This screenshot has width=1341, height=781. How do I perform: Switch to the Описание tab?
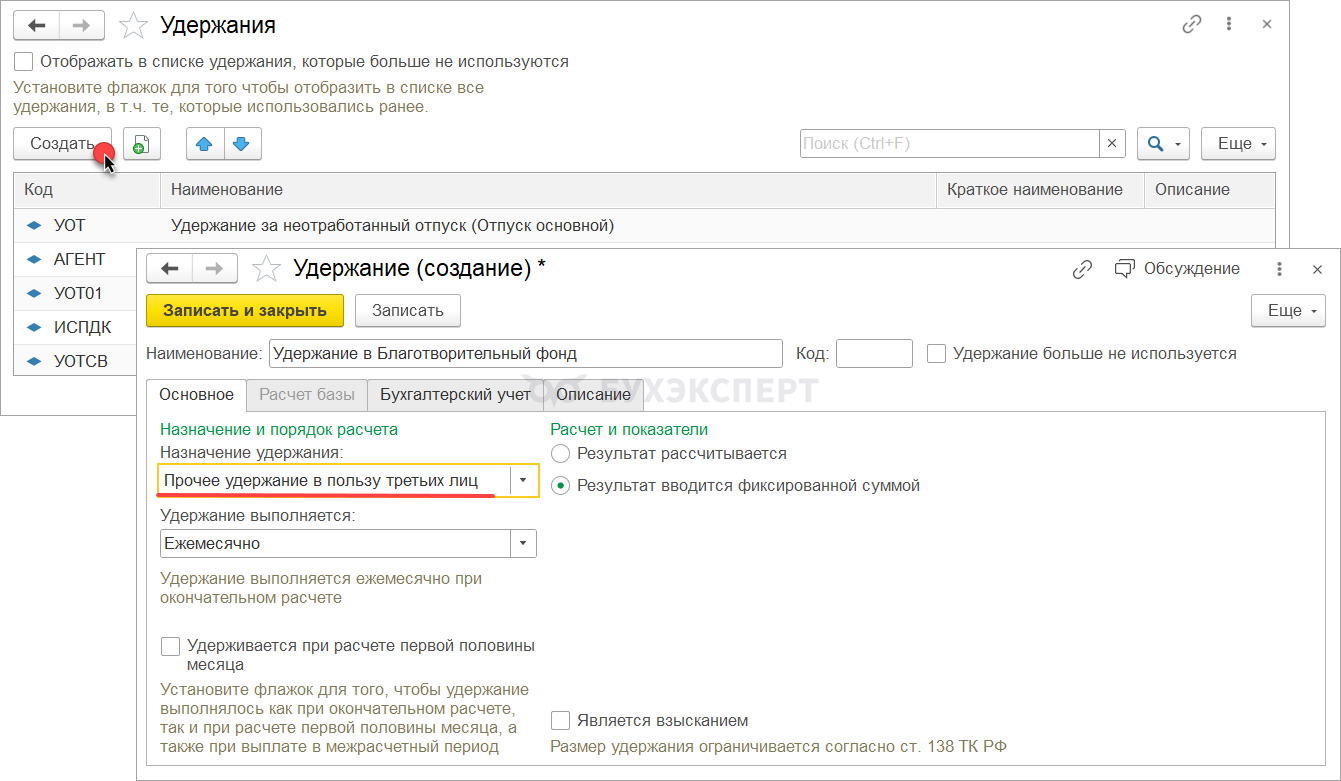594,395
